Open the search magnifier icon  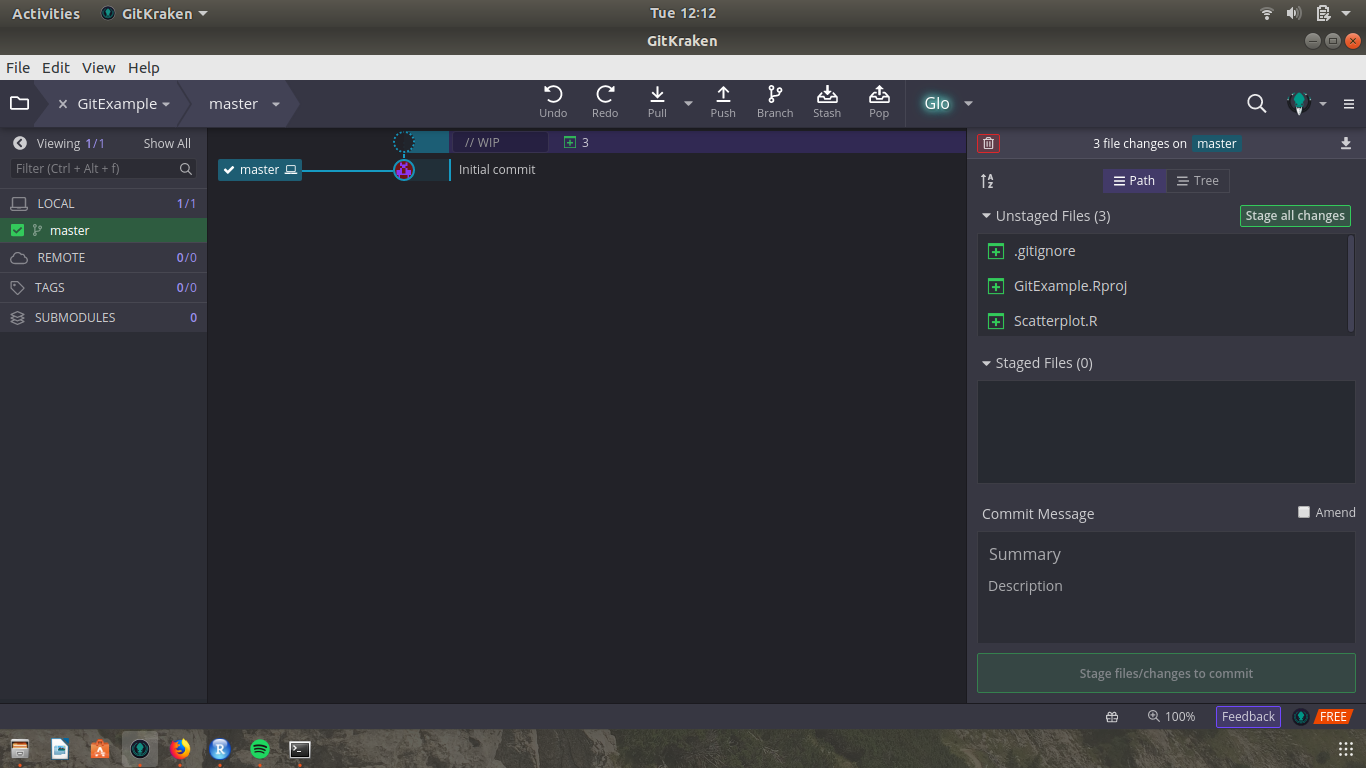click(1256, 103)
